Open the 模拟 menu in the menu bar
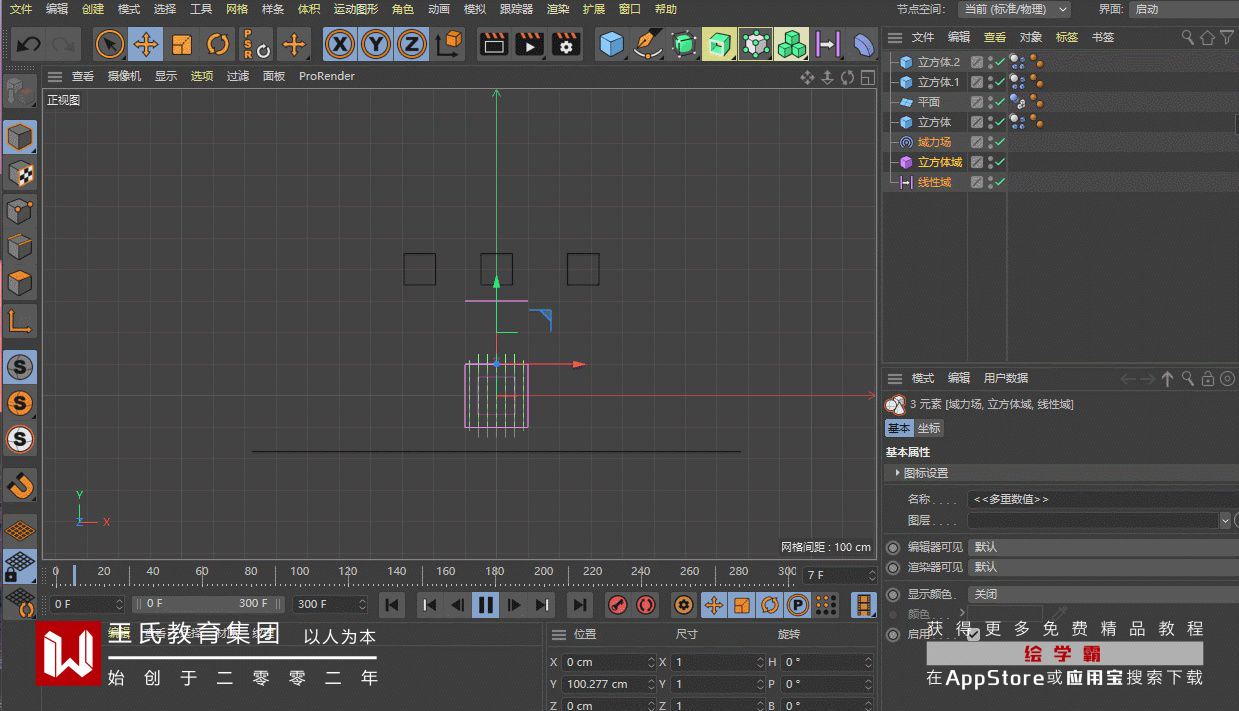The width and height of the screenshot is (1239, 711). pyautogui.click(x=475, y=9)
